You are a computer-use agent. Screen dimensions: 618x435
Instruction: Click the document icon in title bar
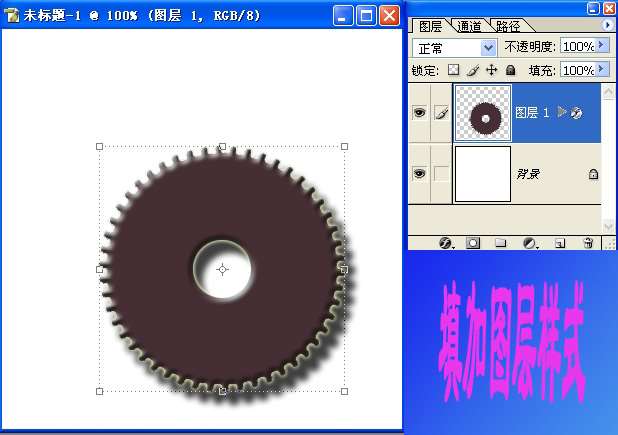pyautogui.click(x=12, y=15)
